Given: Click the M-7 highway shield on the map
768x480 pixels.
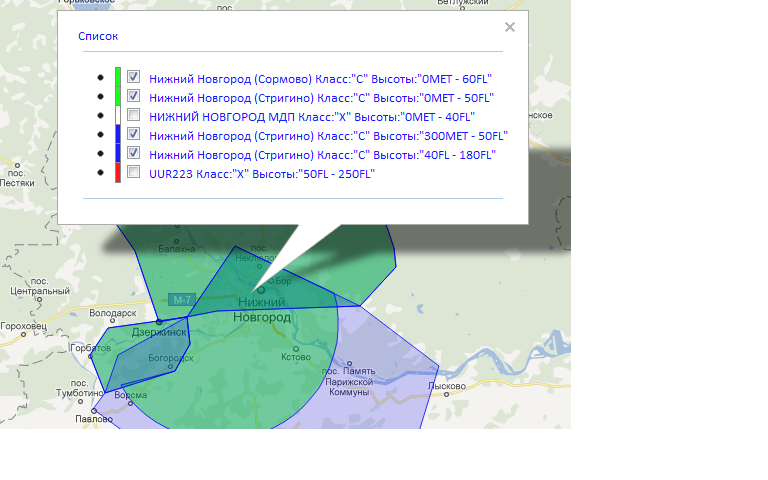Looking at the screenshot, I should tap(181, 300).
